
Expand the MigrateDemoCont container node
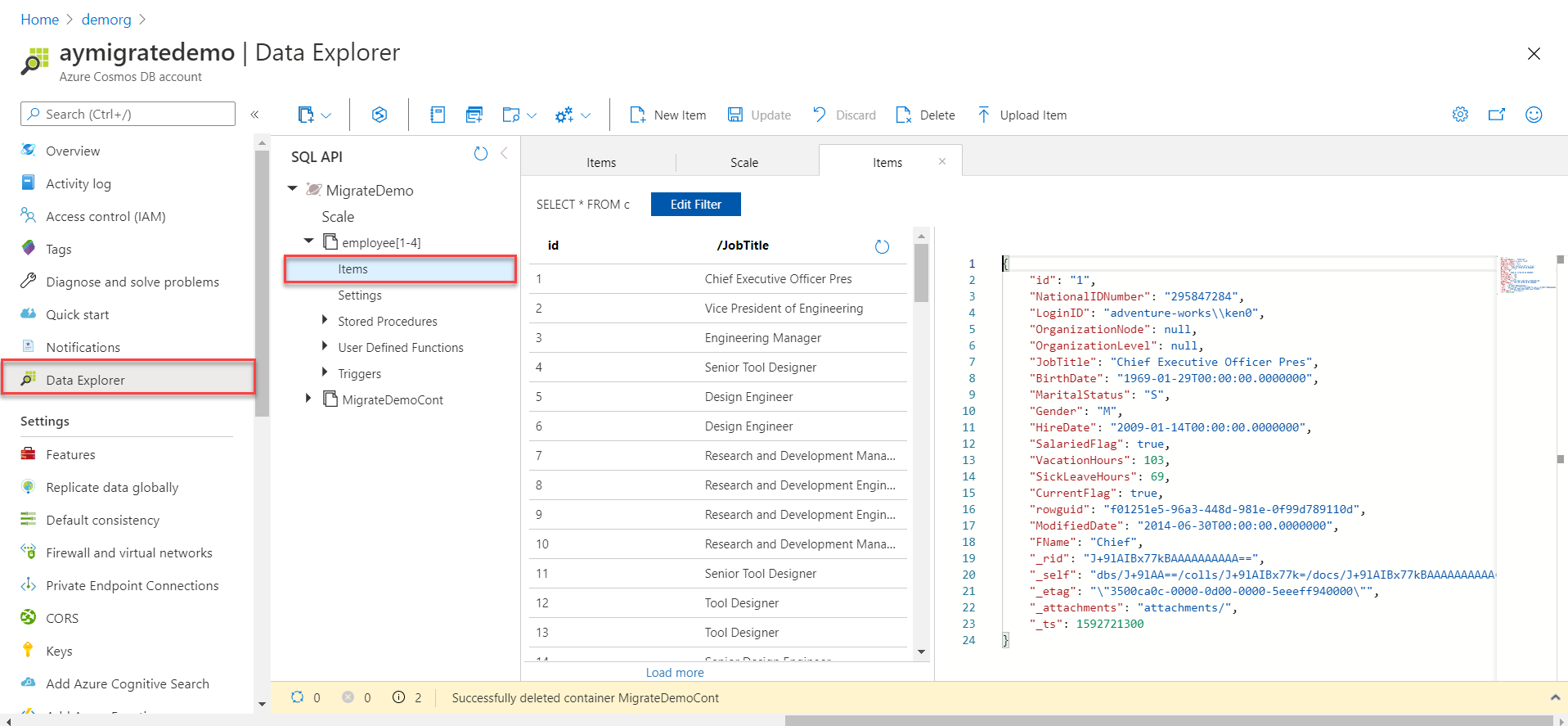point(308,399)
